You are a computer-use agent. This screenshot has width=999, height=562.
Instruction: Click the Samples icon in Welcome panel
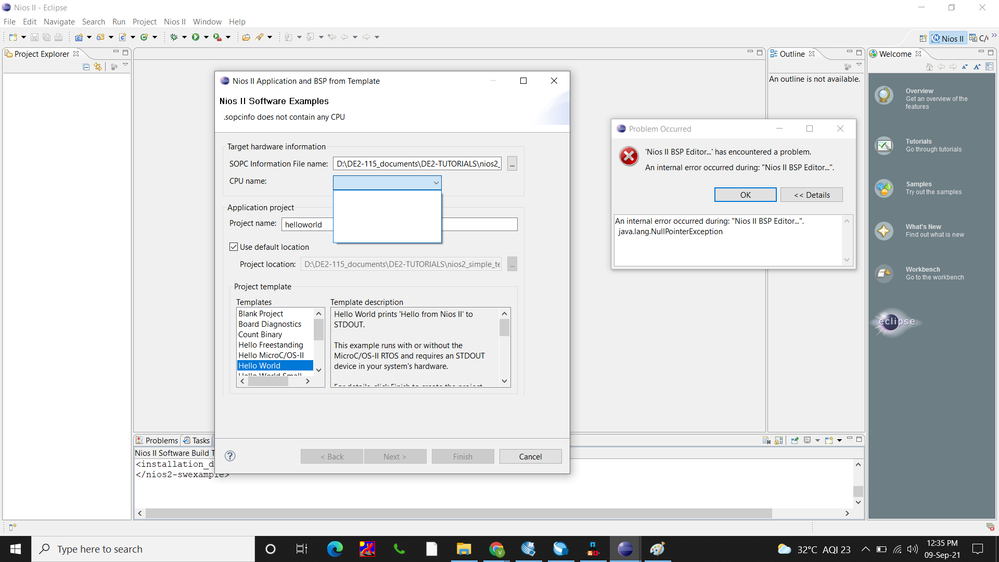(884, 188)
